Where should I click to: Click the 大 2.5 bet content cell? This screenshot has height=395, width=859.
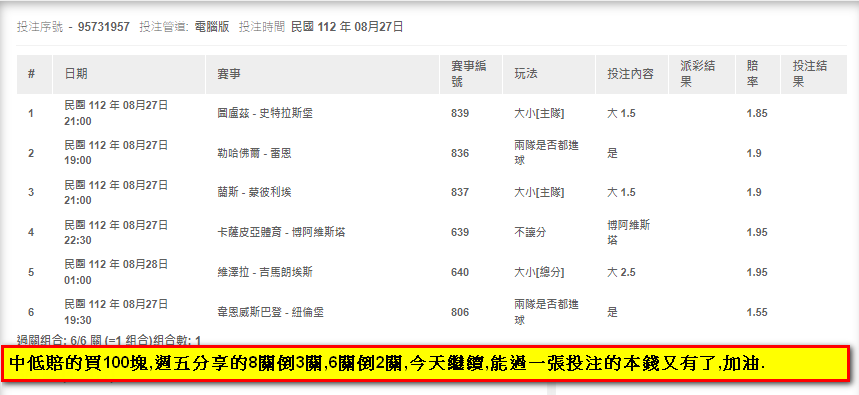coord(621,272)
